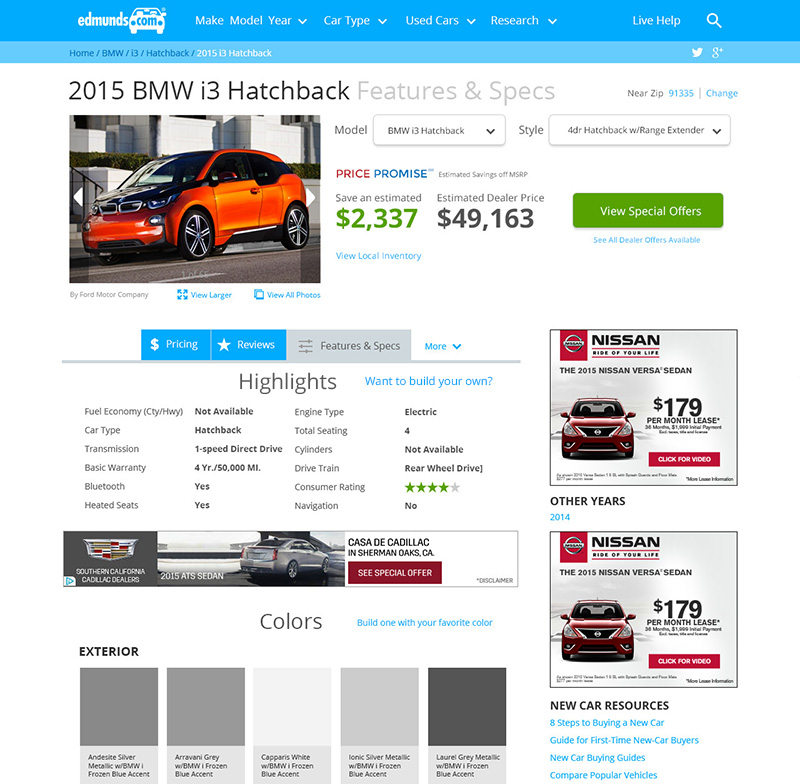This screenshot has height=784, width=800.
Task: Open See All Dealer Offers Available
Action: coord(646,240)
